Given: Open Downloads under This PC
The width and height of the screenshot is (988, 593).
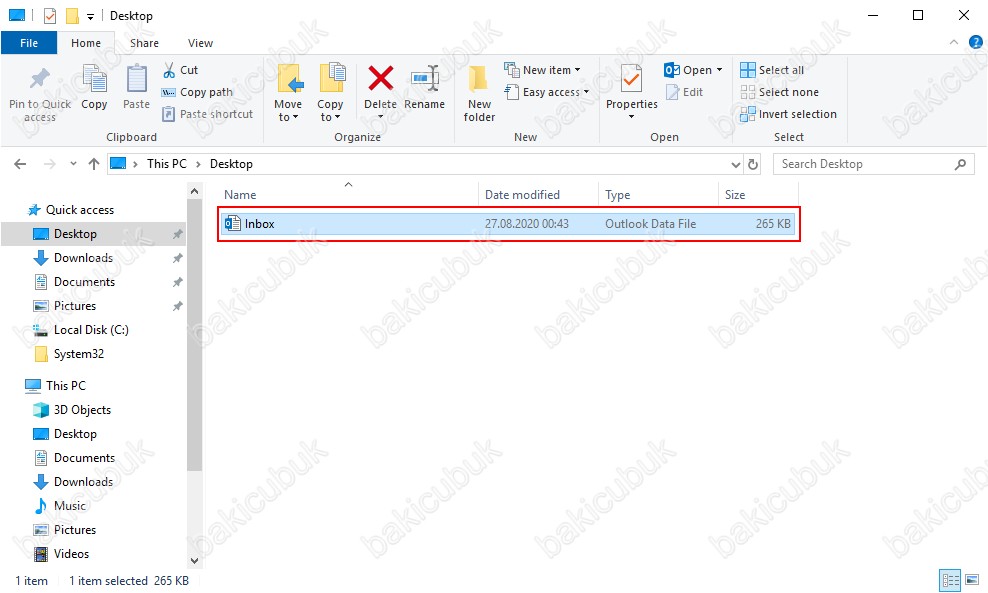Looking at the screenshot, I should pyautogui.click(x=83, y=481).
